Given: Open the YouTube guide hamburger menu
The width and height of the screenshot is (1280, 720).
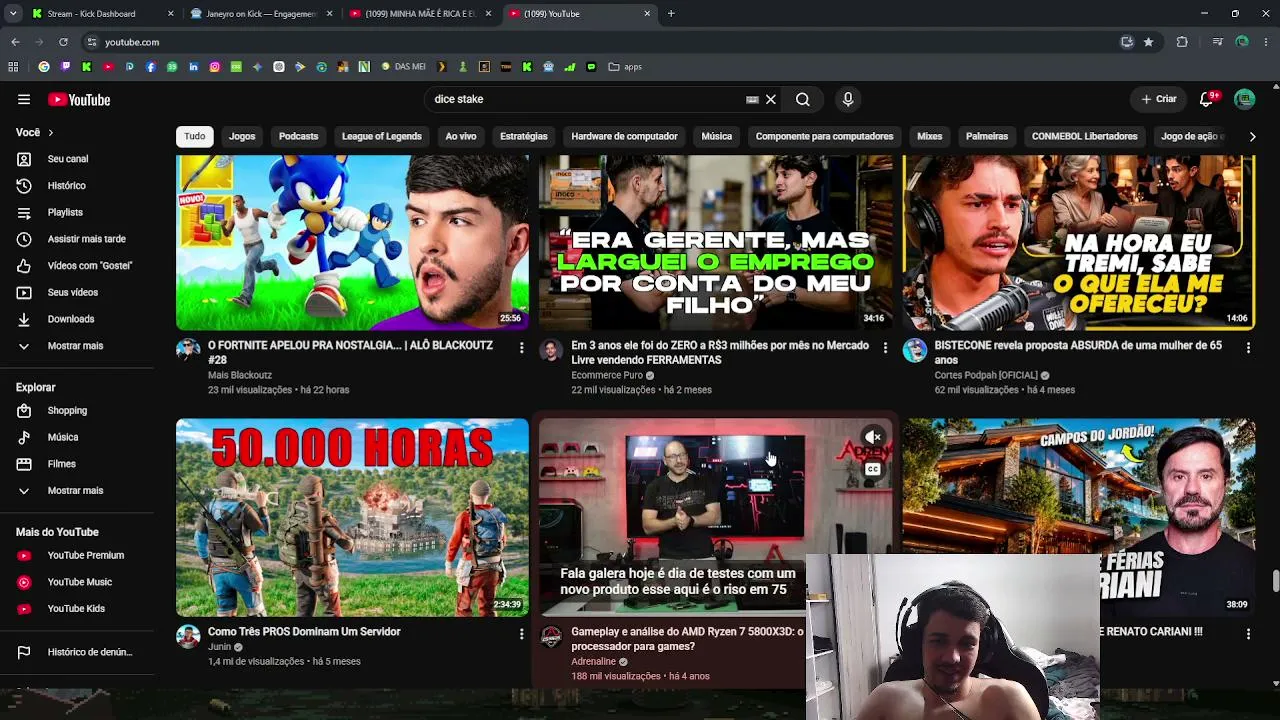Looking at the screenshot, I should coord(24,99).
